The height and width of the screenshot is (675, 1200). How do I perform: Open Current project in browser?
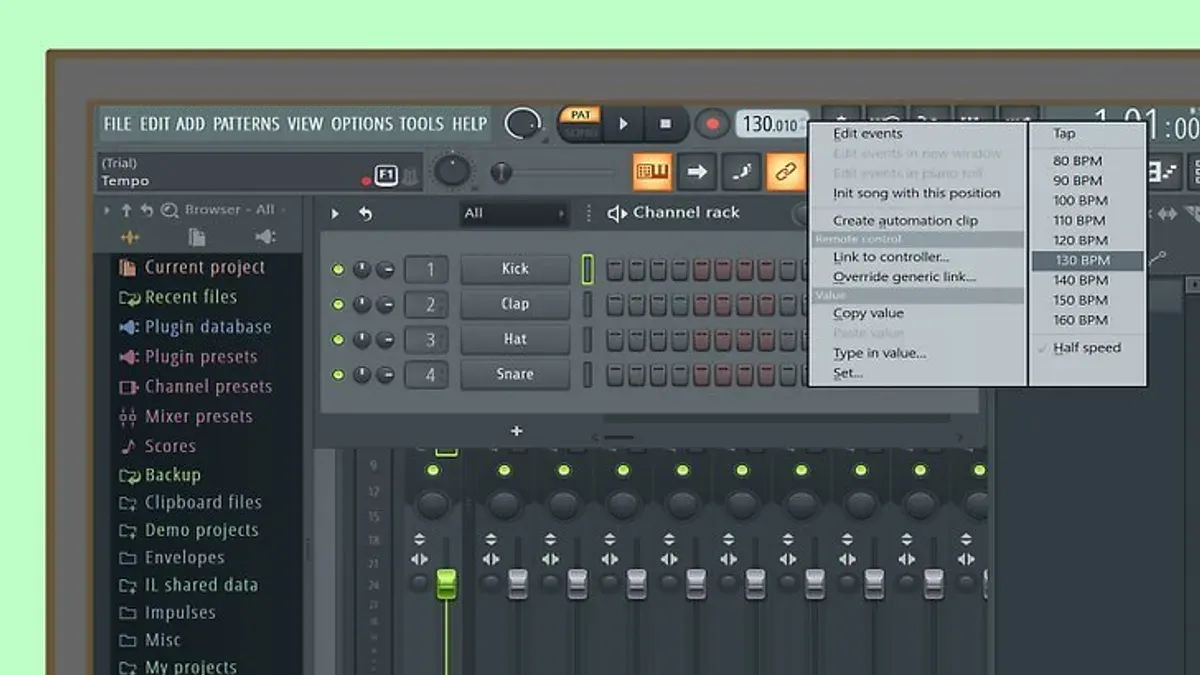[x=192, y=267]
